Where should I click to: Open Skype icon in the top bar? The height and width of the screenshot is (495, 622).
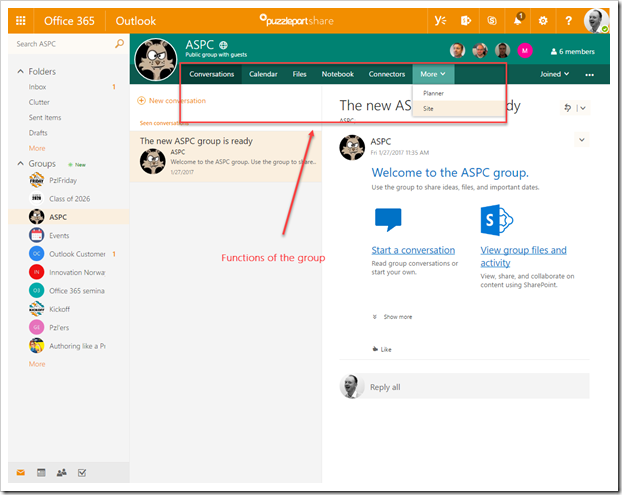click(492, 21)
